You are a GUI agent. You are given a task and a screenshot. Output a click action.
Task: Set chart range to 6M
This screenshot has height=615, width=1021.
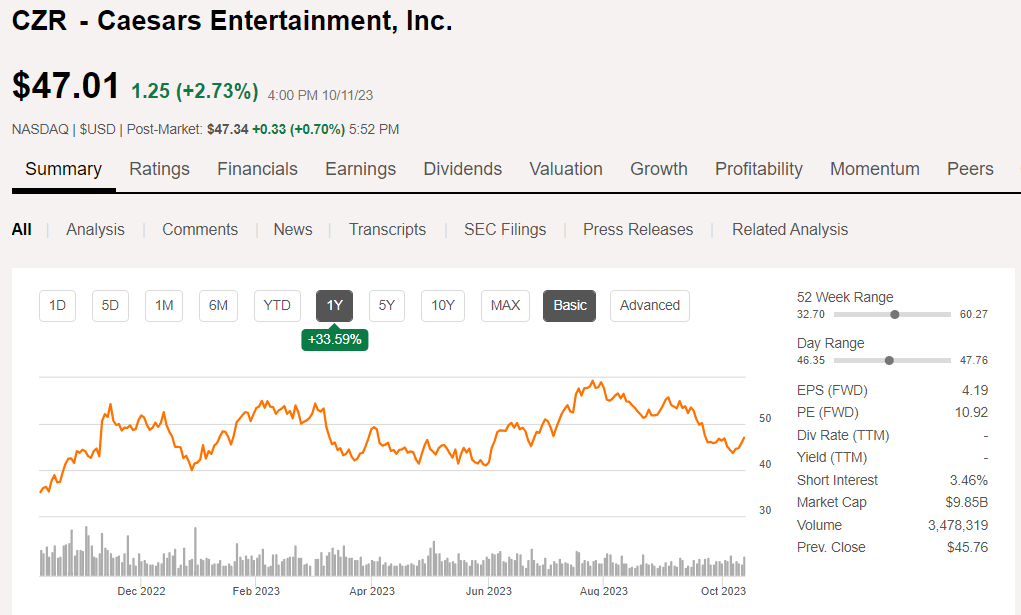click(217, 305)
